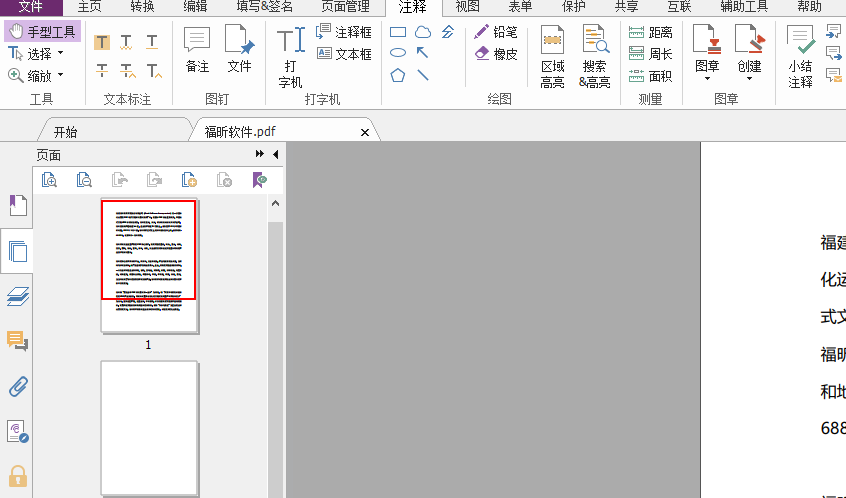Switch to the Home (主页) tab

89,7
